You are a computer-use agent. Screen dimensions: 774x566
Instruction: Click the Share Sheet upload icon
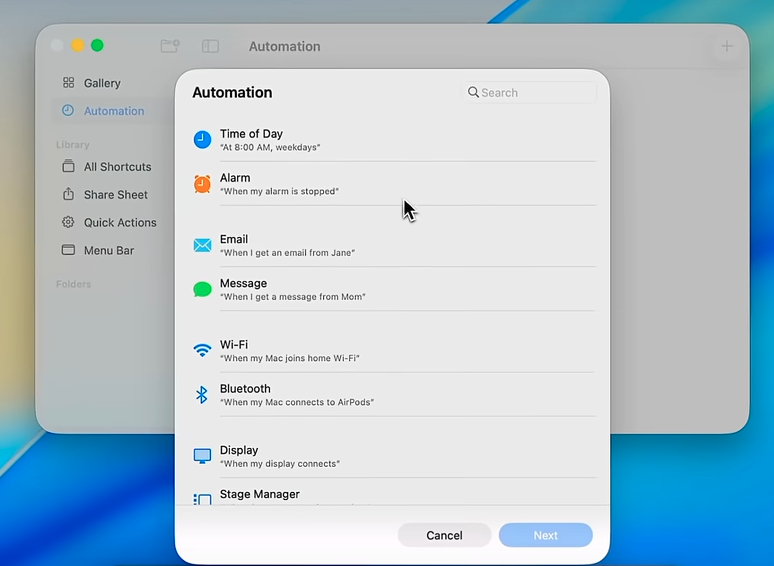69,194
